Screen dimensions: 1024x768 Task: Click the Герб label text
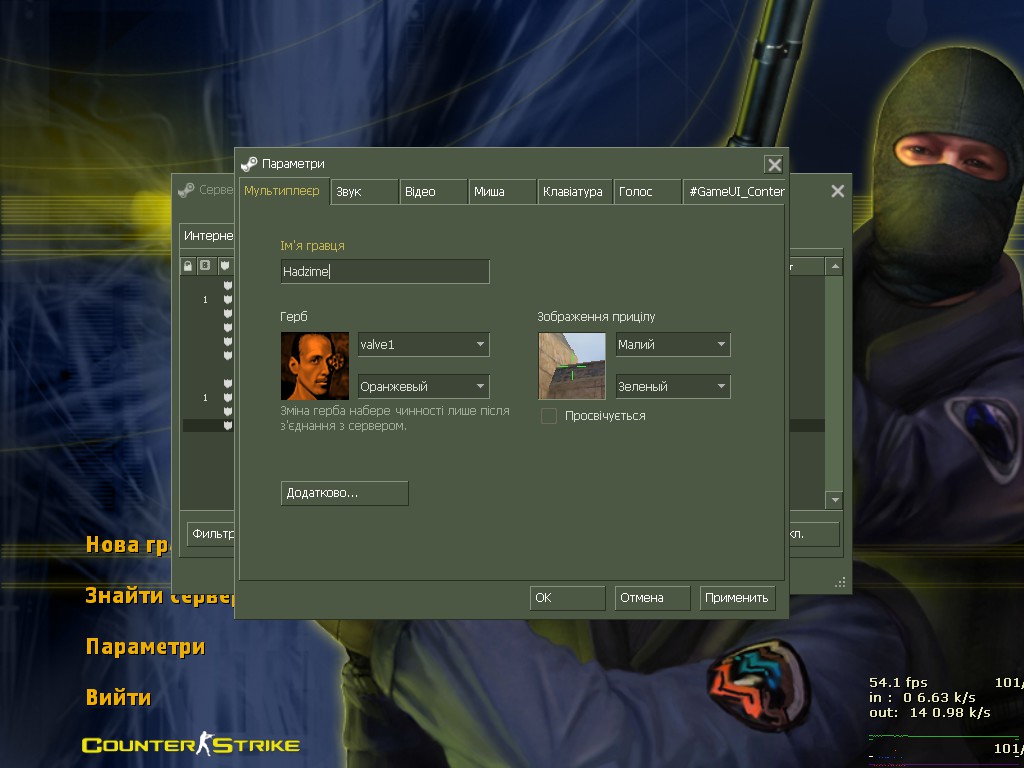tap(294, 317)
